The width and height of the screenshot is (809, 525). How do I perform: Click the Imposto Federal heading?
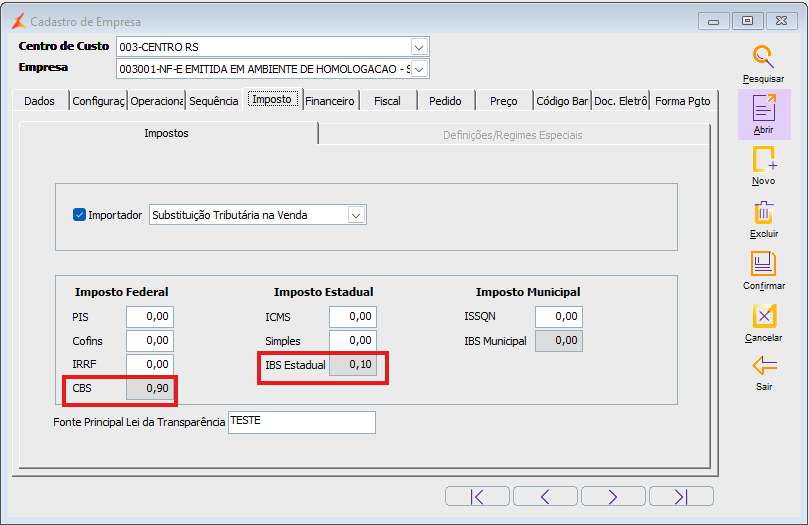click(x=122, y=292)
